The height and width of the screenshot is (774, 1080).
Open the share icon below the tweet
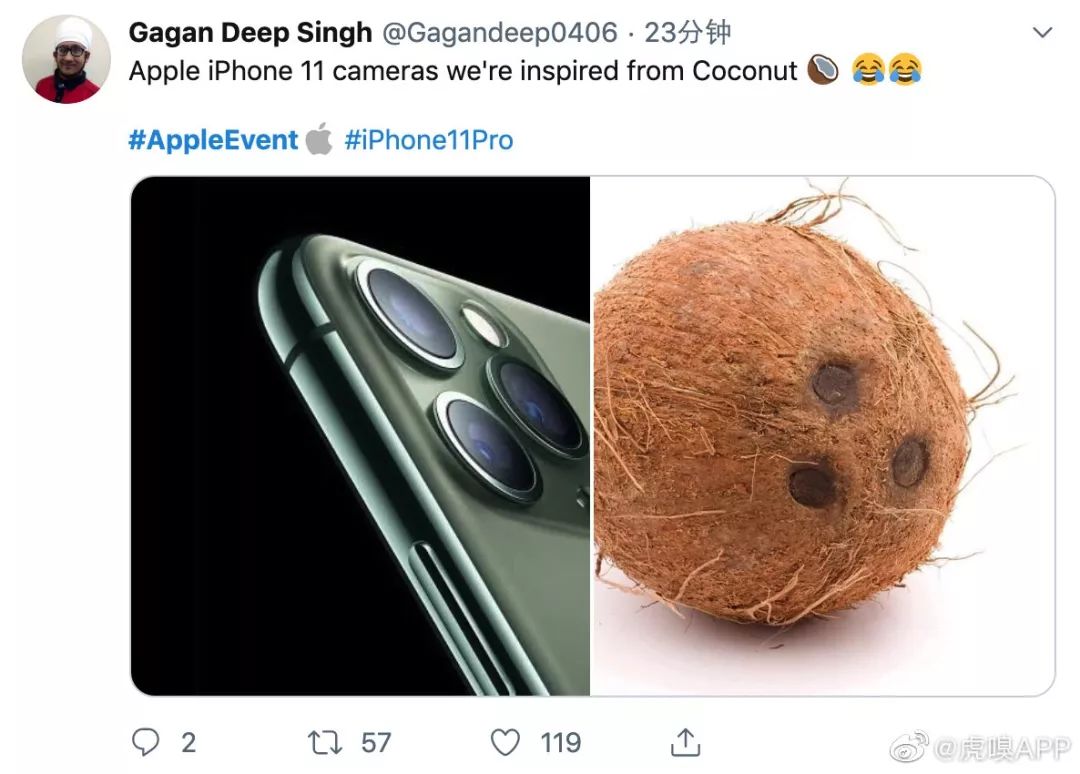coord(685,742)
